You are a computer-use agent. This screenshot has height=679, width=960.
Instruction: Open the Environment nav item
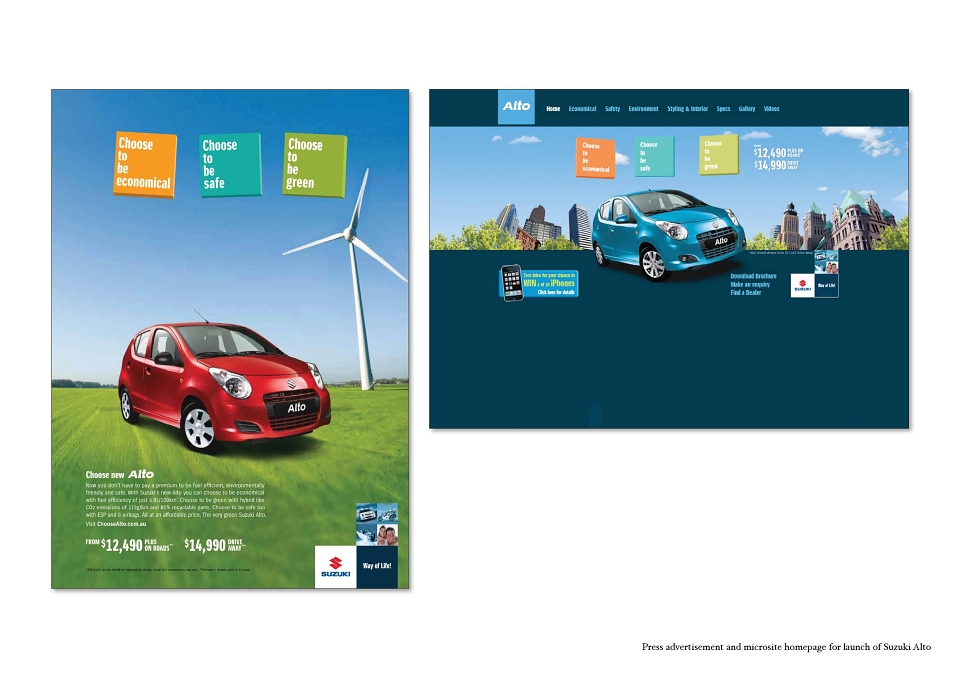[643, 109]
